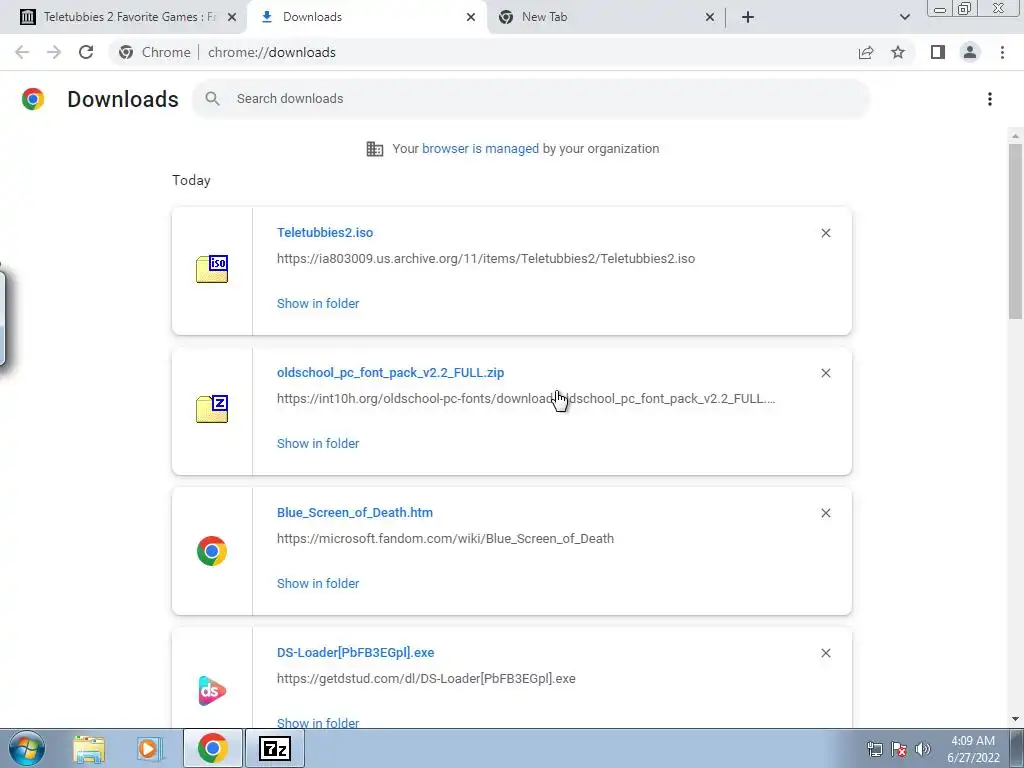
Task: Reload the downloads page
Action: (86, 52)
